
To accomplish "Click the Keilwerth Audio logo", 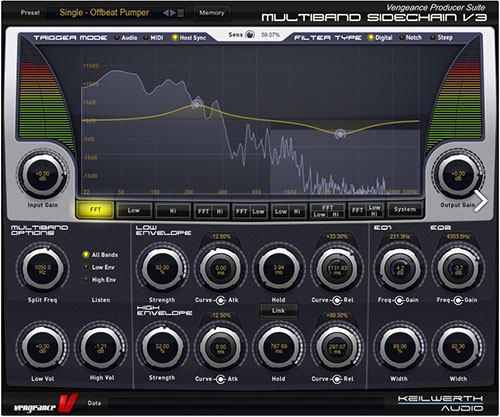I will (x=441, y=403).
